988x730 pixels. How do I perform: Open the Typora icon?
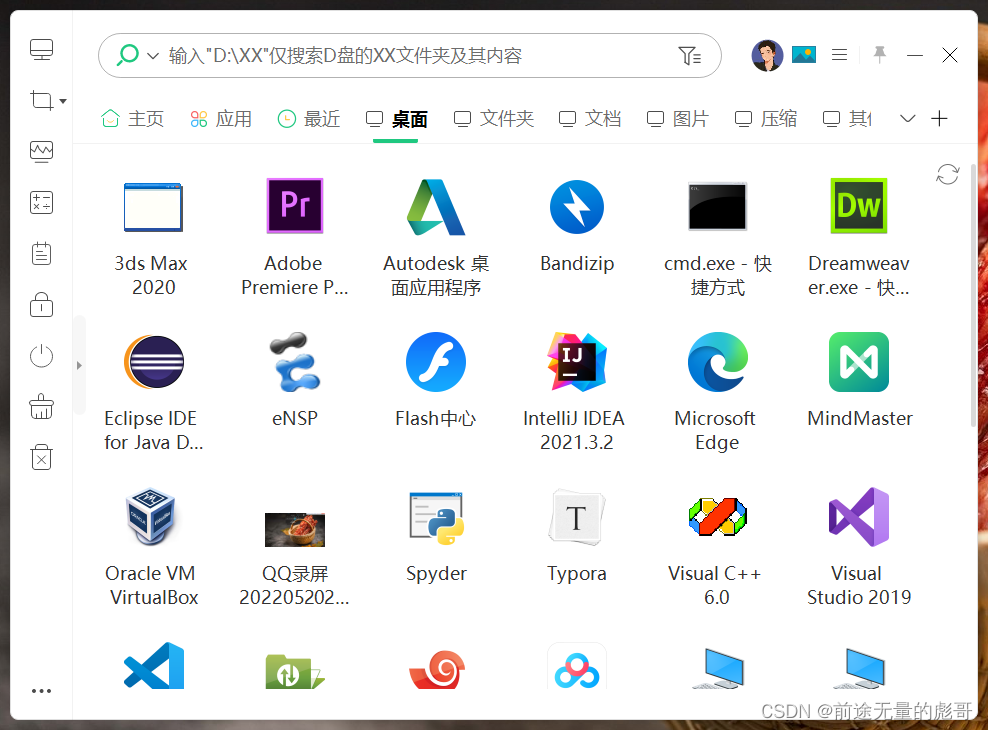[577, 517]
